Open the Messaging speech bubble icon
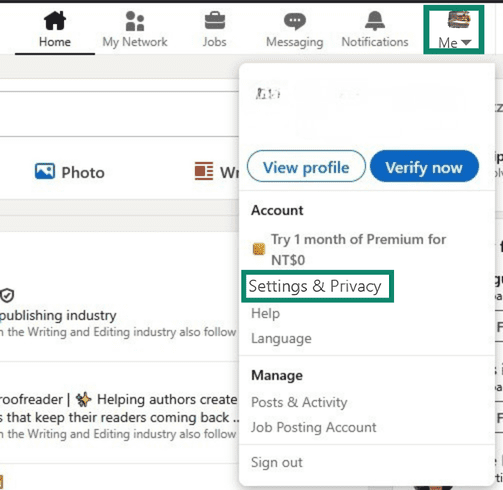 click(295, 21)
